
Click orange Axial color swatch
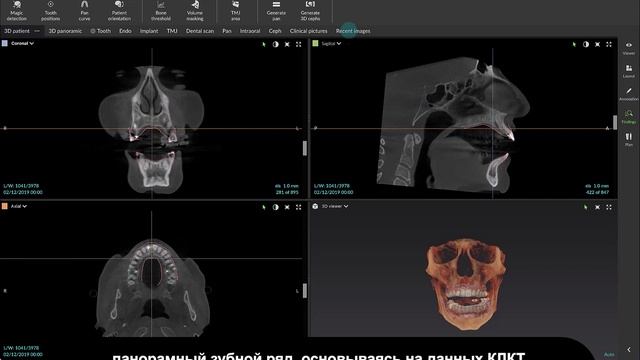[x=4, y=206]
